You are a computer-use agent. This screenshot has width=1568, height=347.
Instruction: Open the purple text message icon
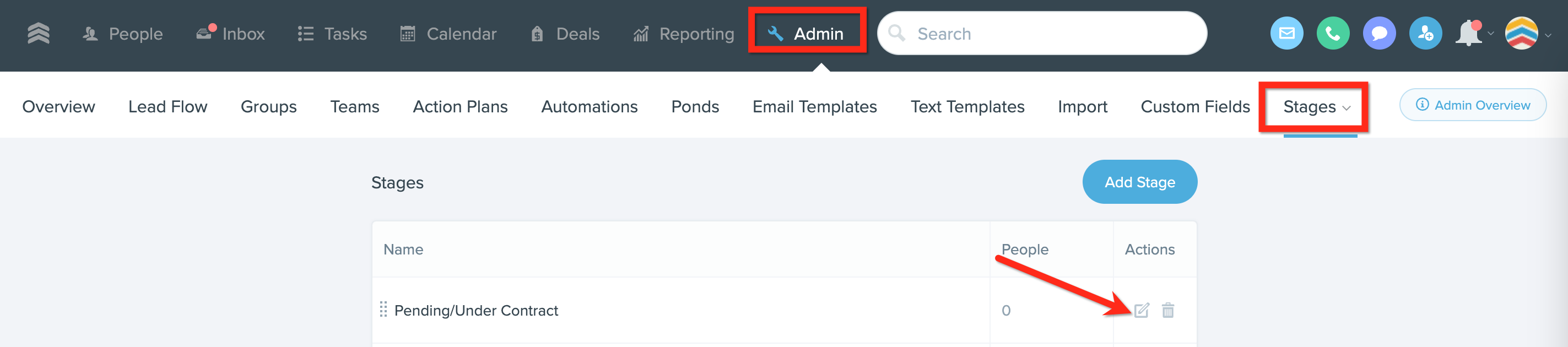point(1378,34)
